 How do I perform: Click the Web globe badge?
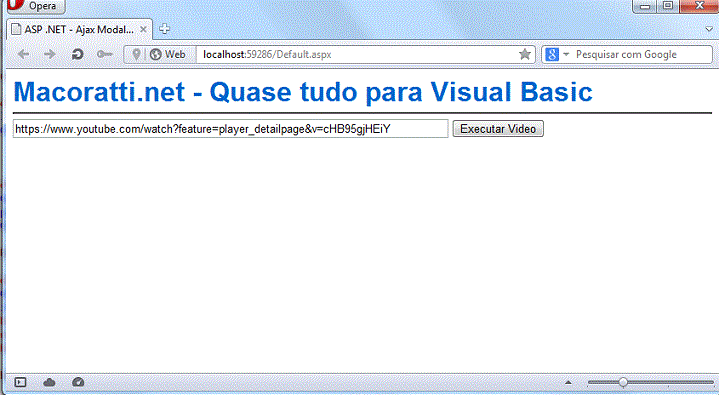point(168,55)
